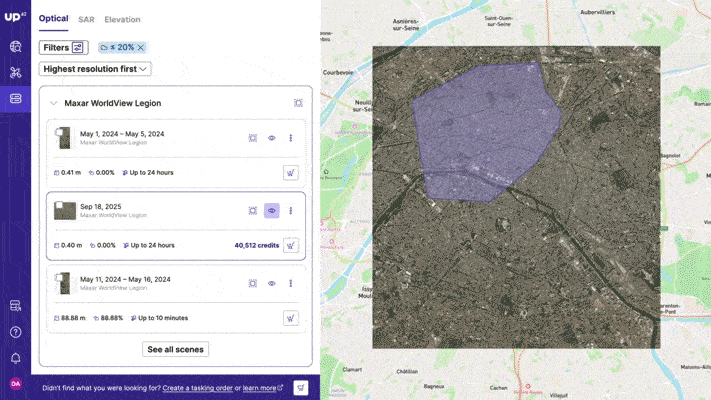The image size is (711, 400).
Task: Toggle preview of May 11, 2024 scene
Action: pos(272,283)
